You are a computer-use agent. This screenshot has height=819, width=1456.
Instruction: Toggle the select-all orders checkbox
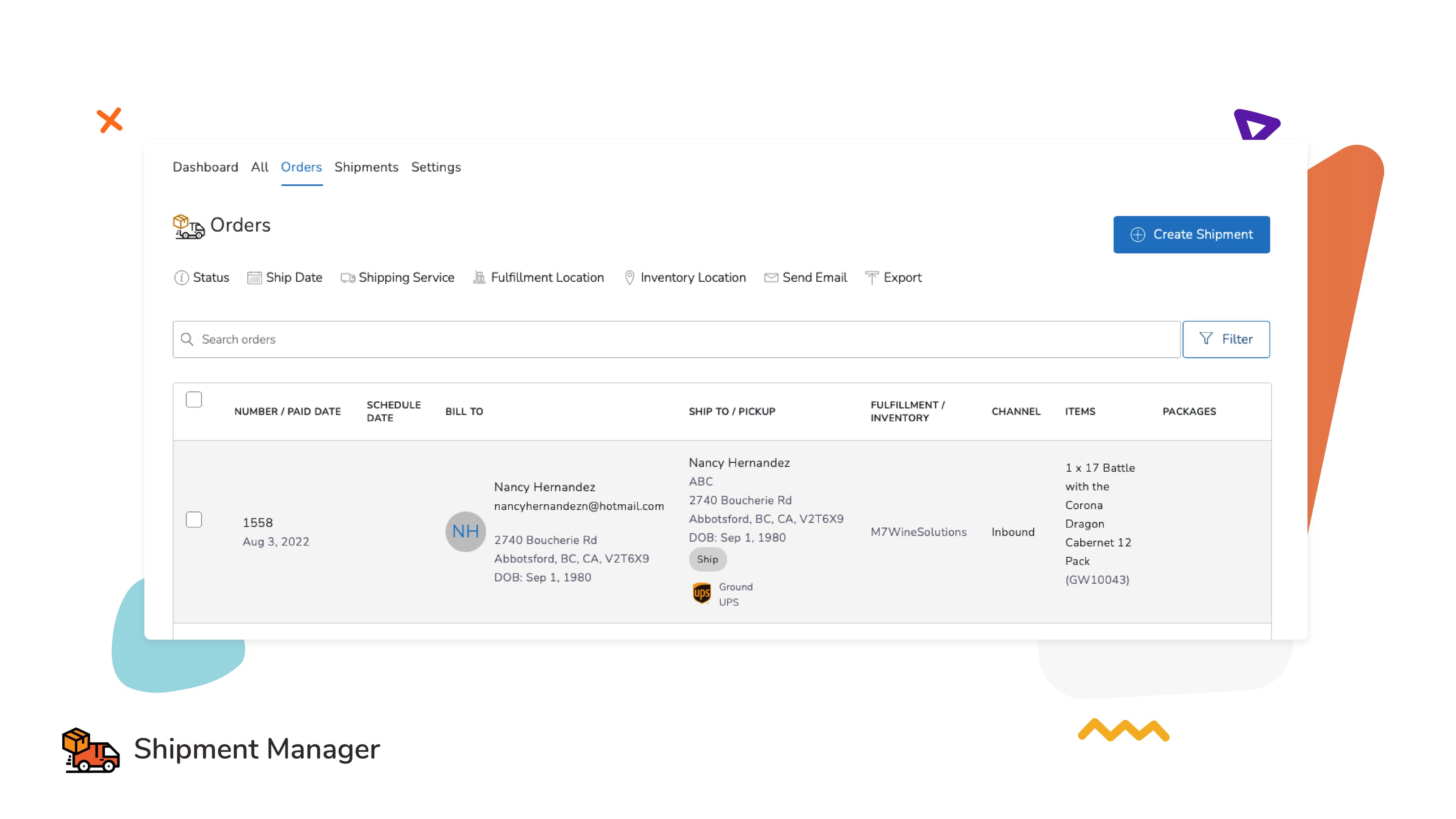(194, 400)
